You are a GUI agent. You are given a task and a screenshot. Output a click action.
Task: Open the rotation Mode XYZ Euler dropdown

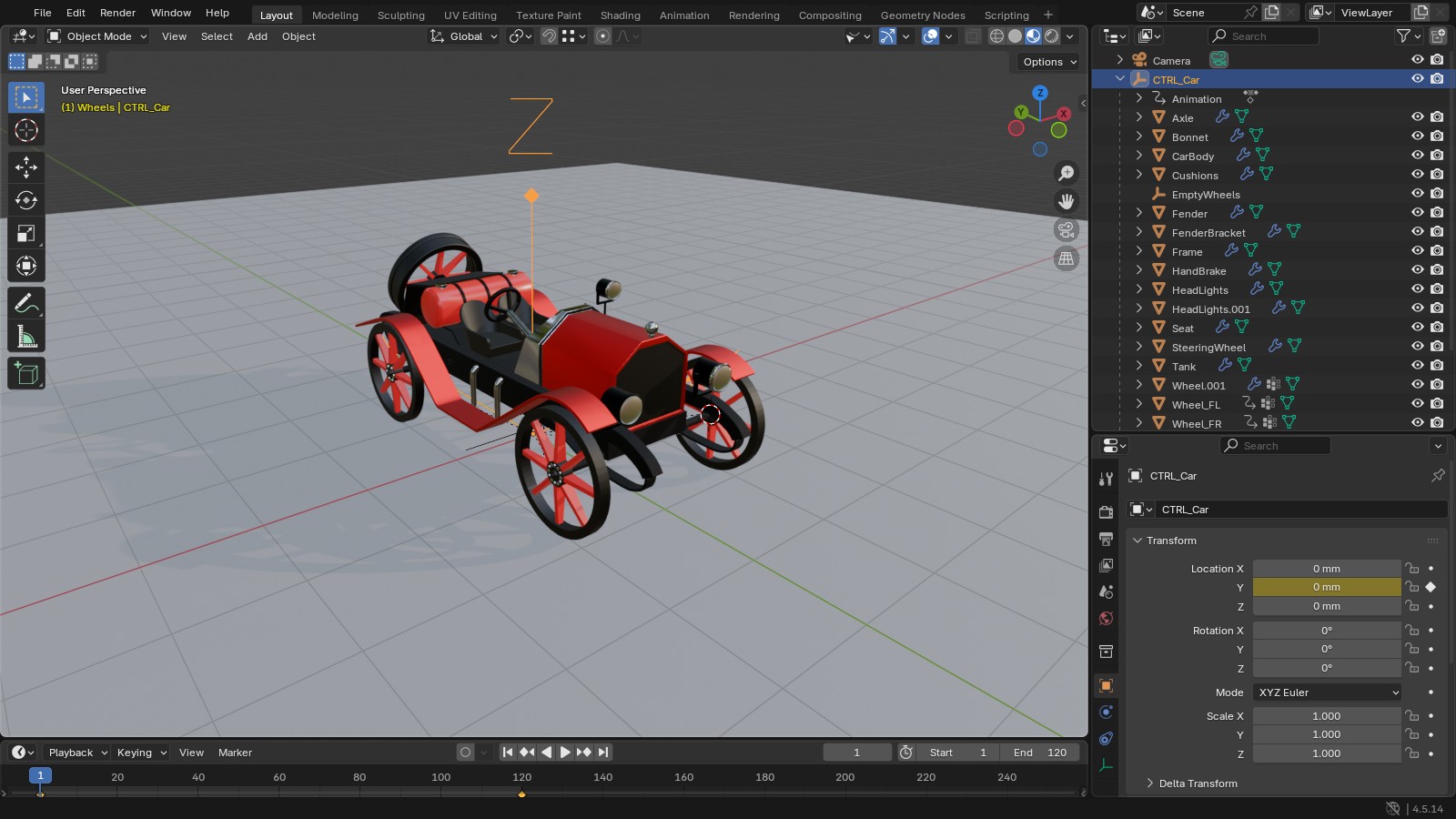(1327, 693)
